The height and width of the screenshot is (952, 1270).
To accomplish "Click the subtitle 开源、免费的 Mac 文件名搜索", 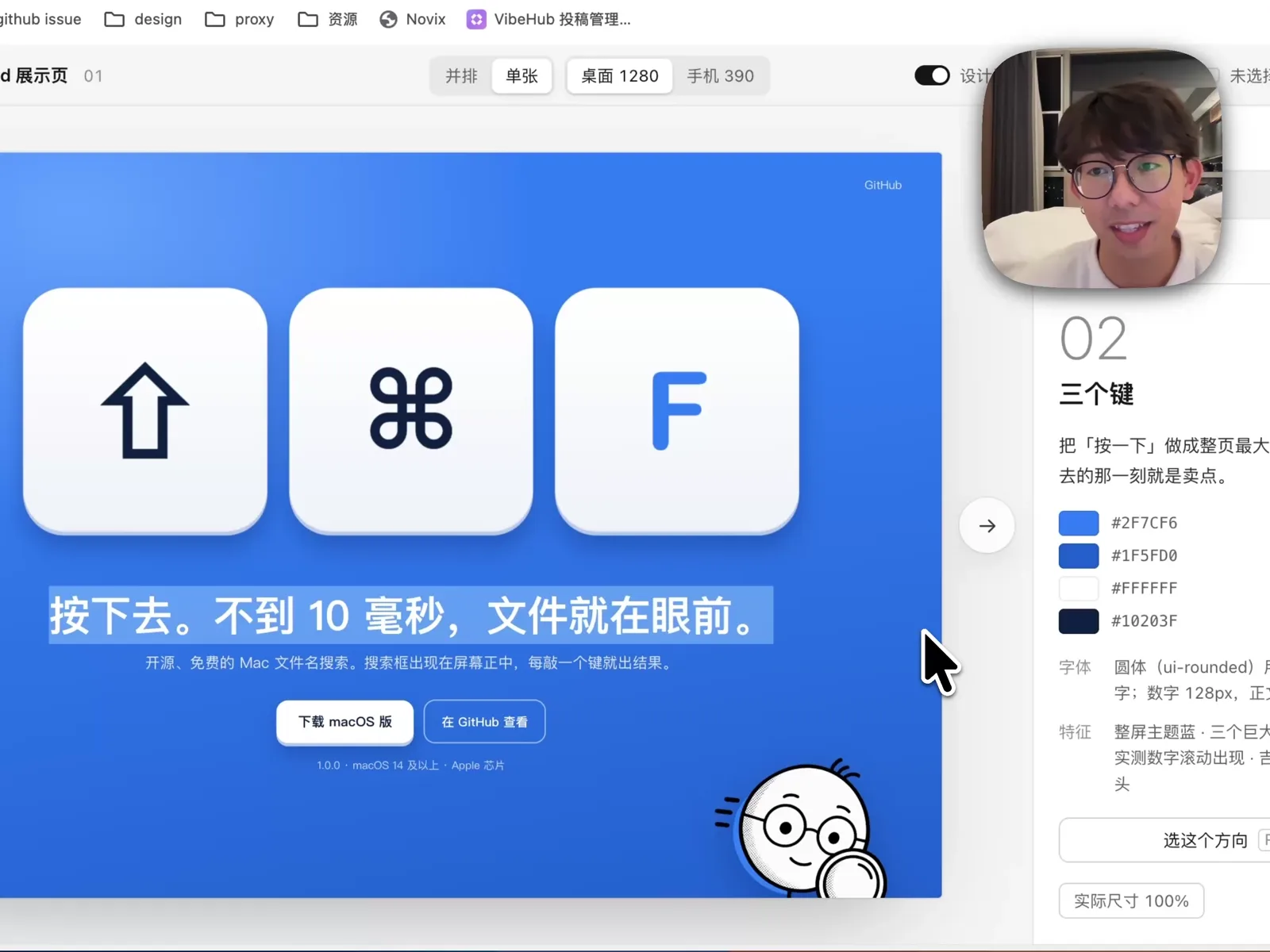I will coord(410,663).
